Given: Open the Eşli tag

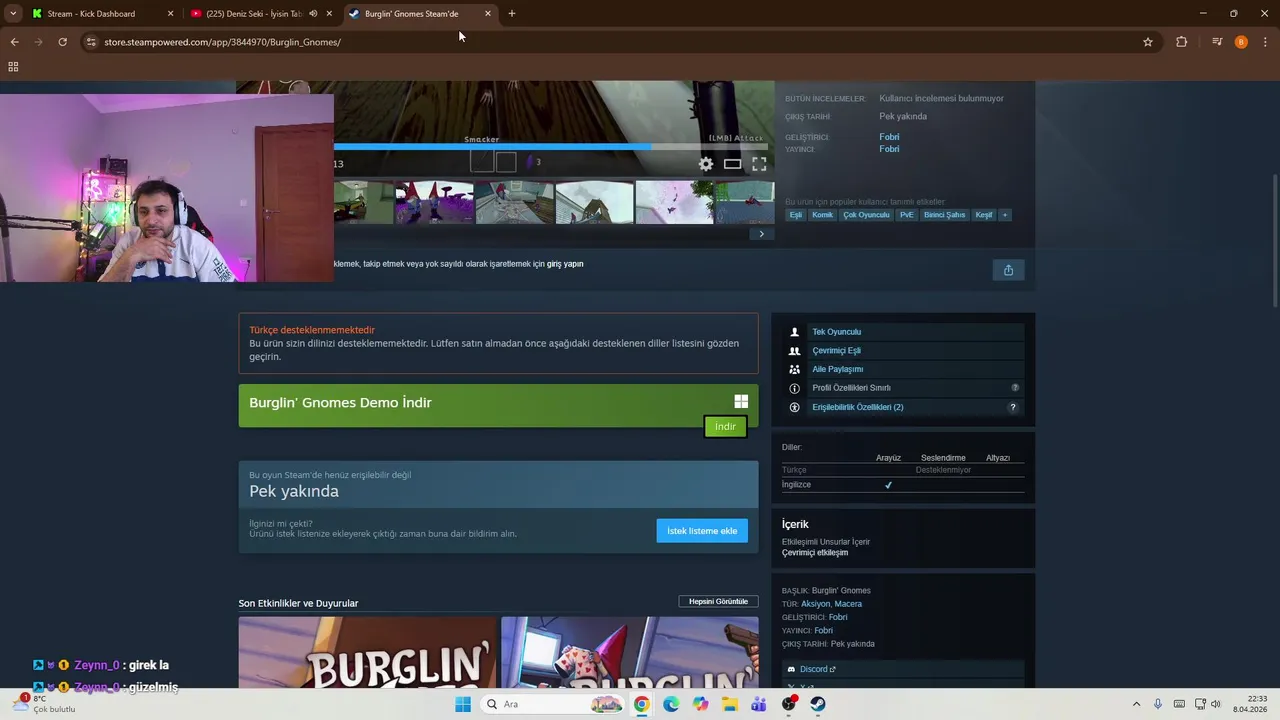Looking at the screenshot, I should [796, 215].
